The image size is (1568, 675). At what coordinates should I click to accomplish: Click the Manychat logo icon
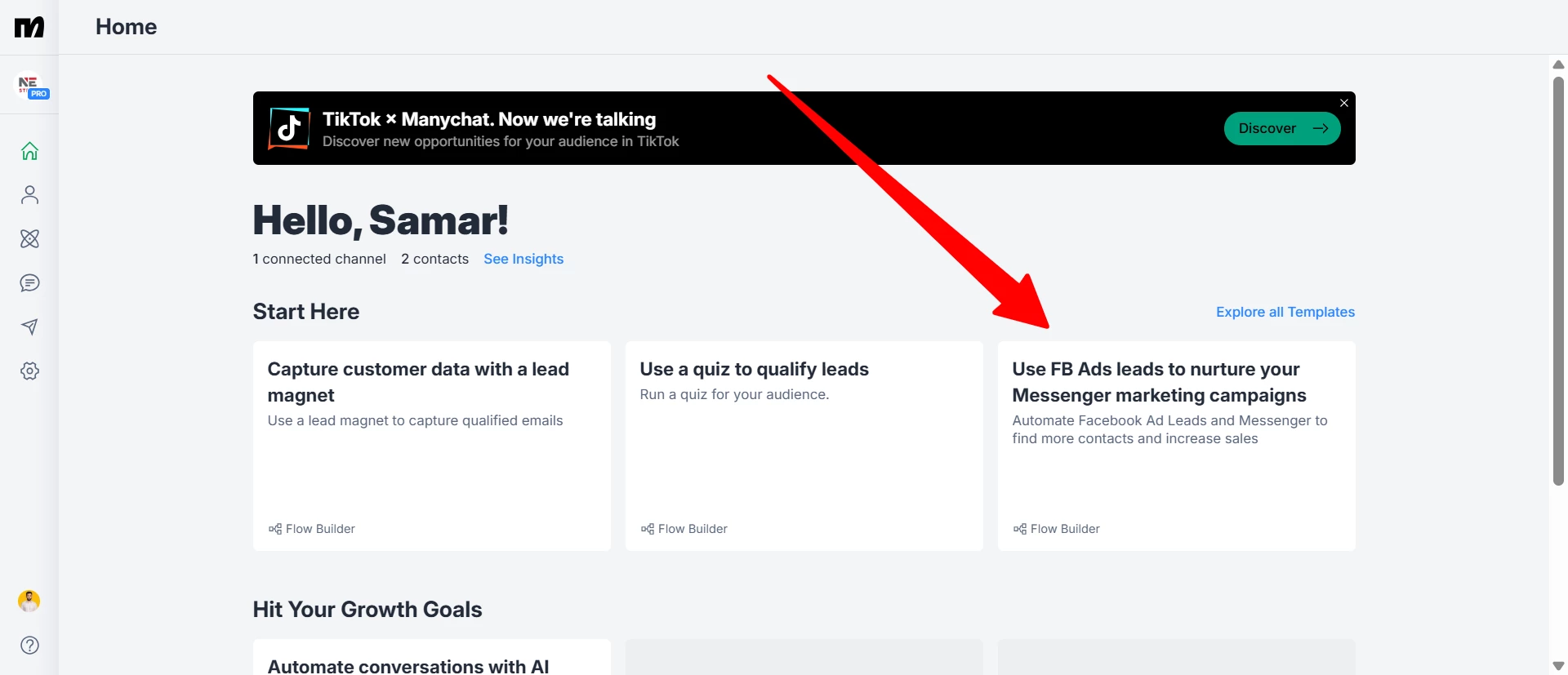click(29, 27)
